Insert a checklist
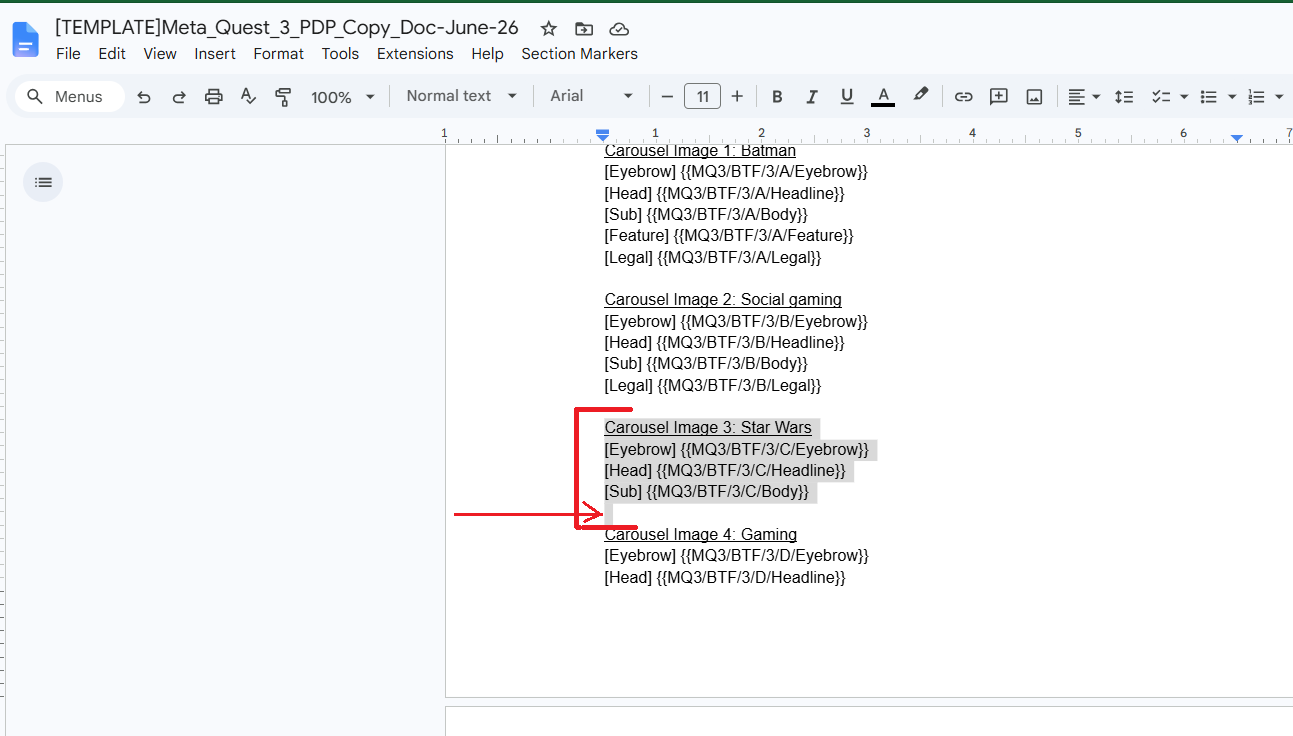Screen dimensions: 1293x736 tap(1161, 97)
